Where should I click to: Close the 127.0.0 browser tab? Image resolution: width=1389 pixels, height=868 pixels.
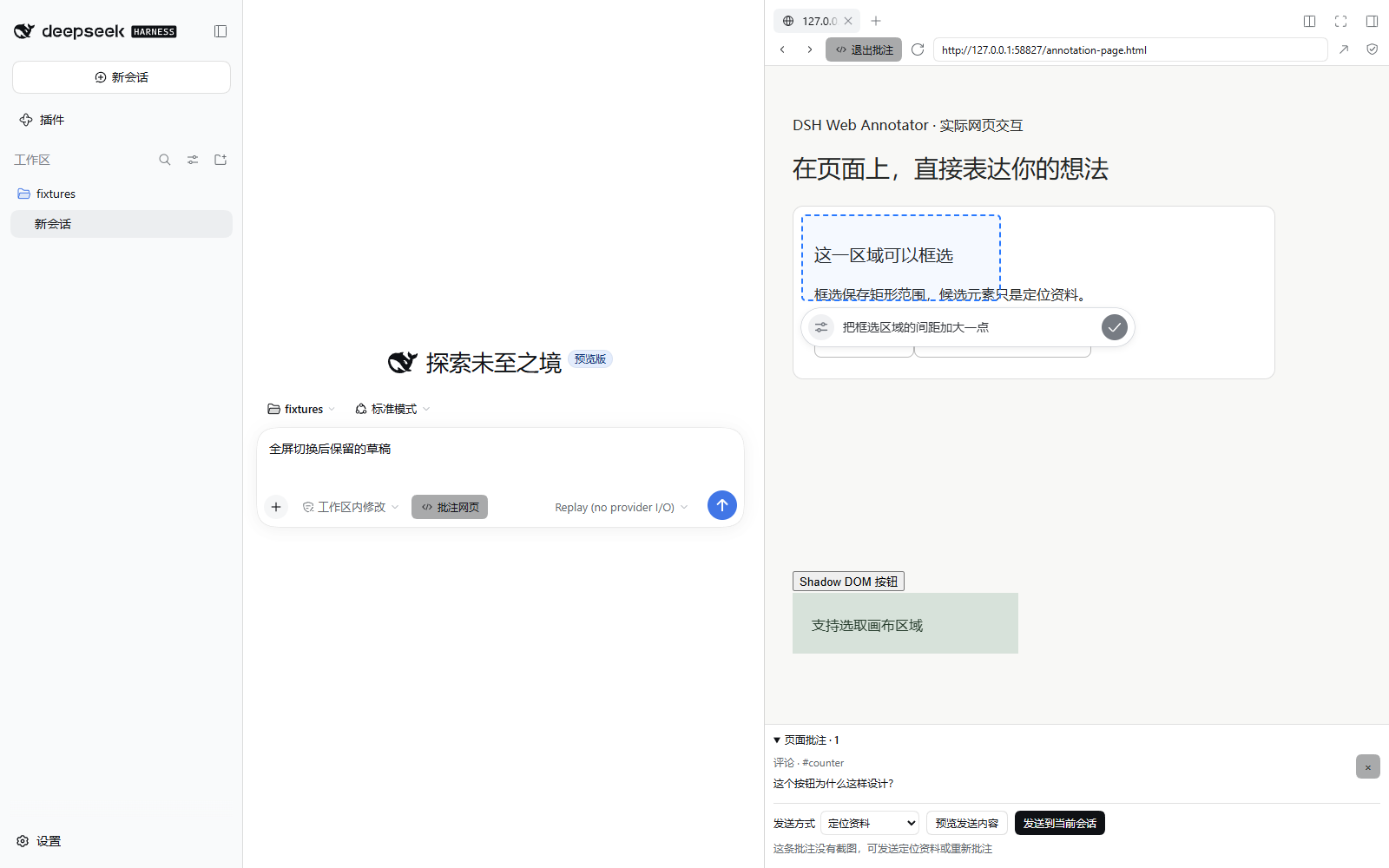(x=848, y=21)
